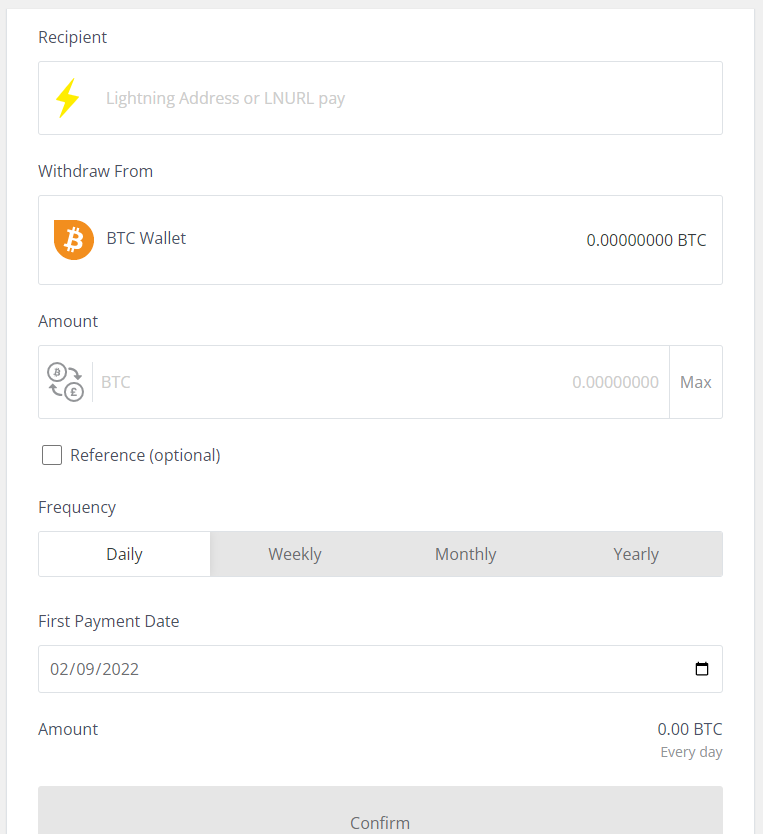Tick the Reference (optional) checkbox
Screen dimensions: 763x834
pyautogui.click(x=52, y=455)
